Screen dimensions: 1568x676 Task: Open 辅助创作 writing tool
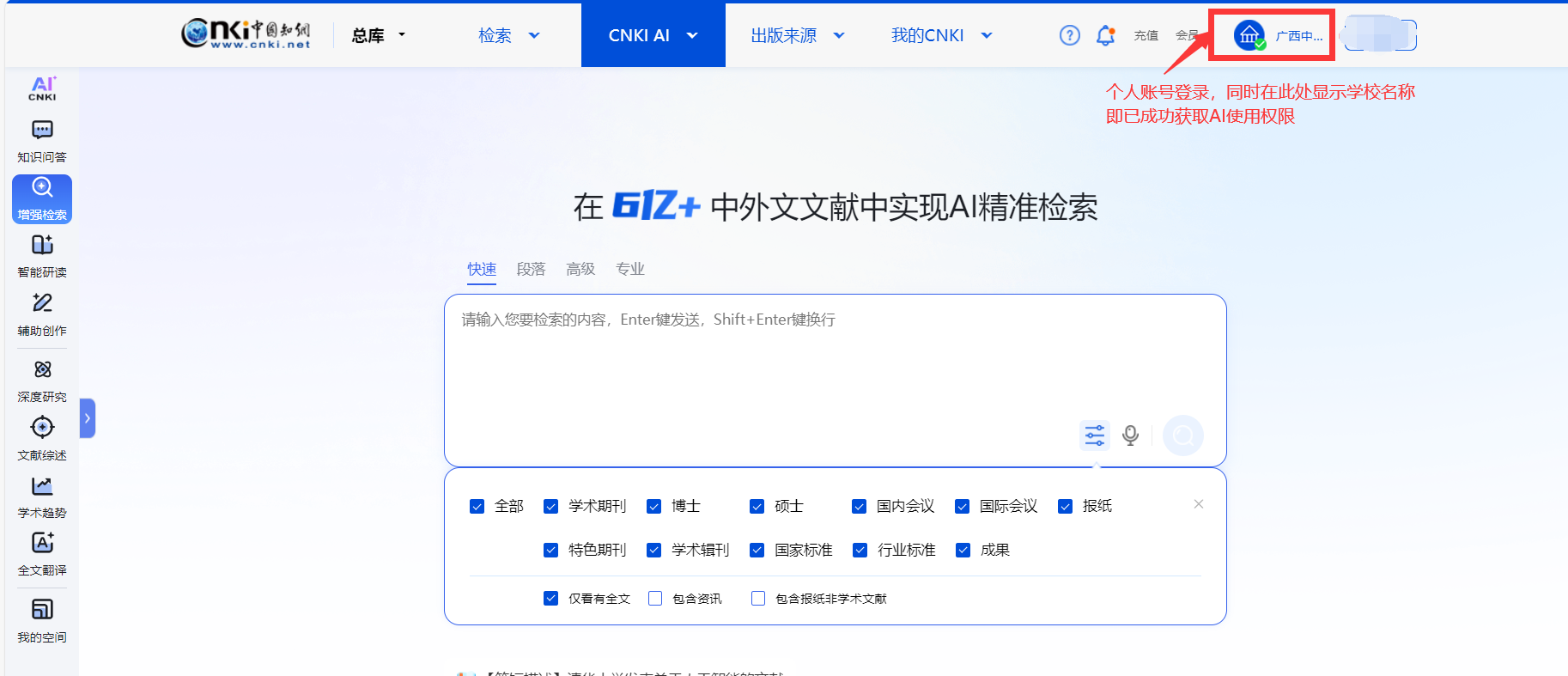point(42,314)
